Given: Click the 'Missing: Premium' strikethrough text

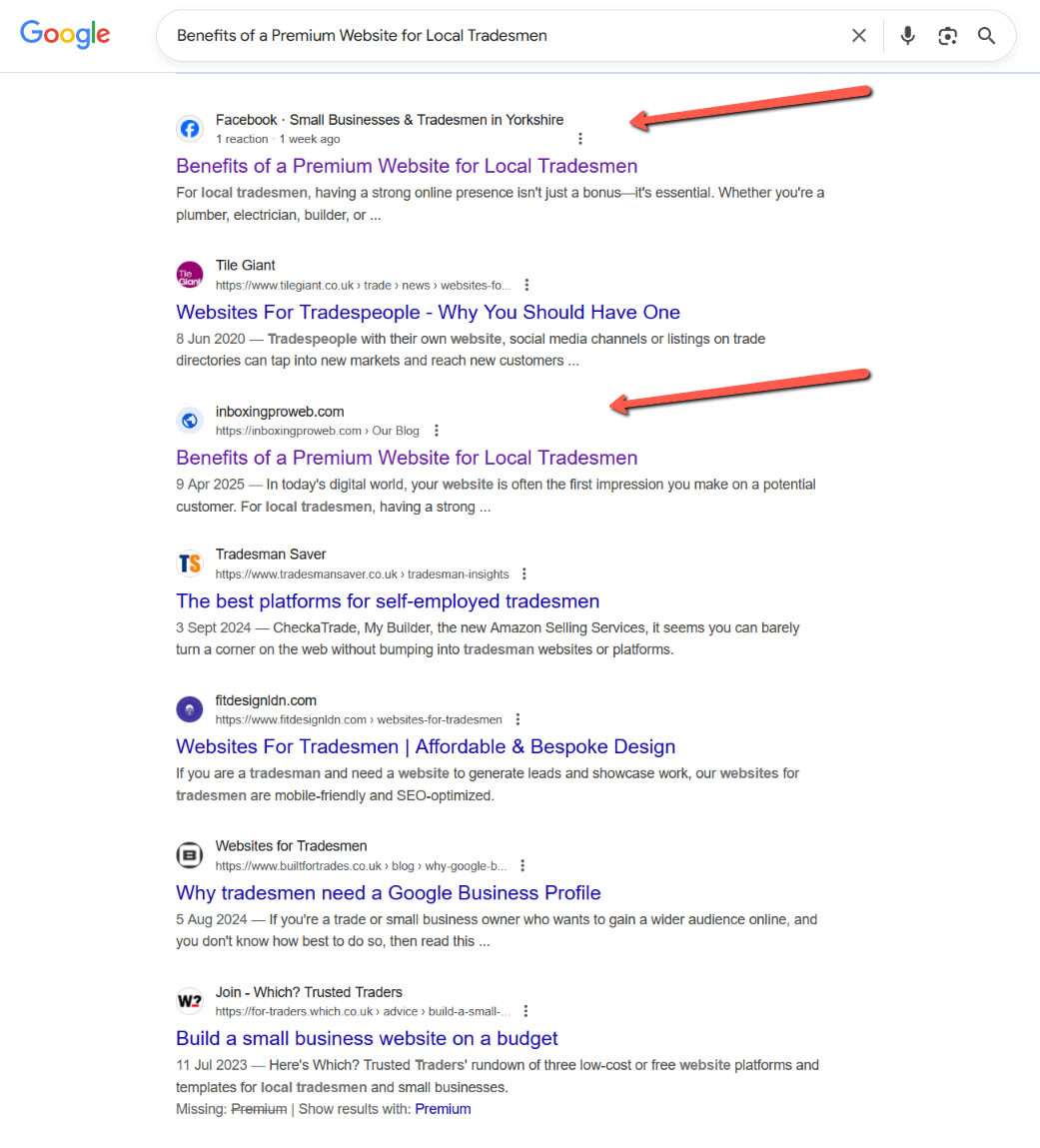Looking at the screenshot, I should click(231, 1109).
